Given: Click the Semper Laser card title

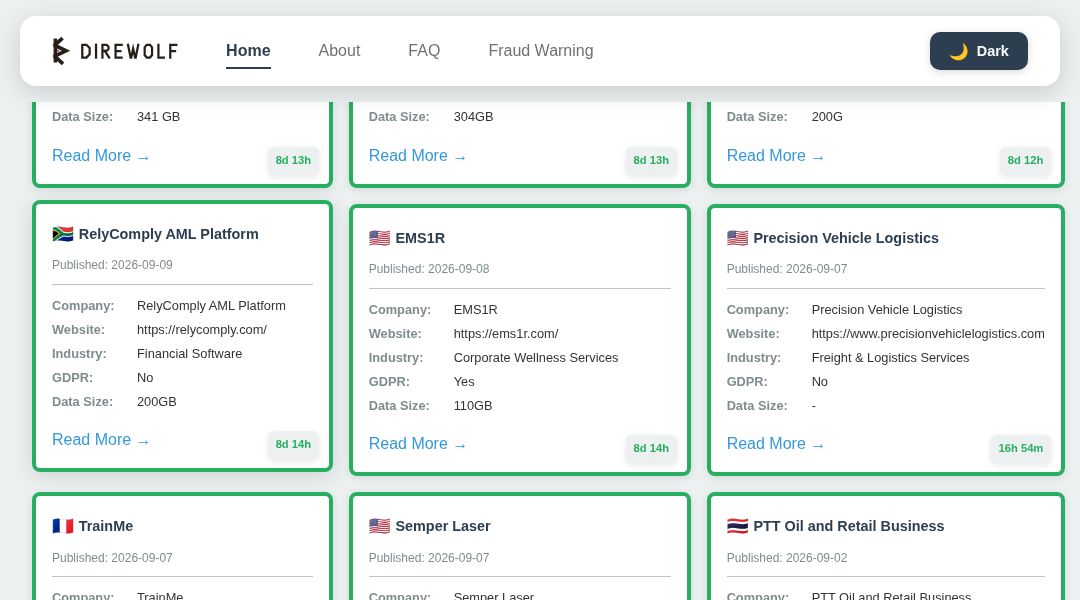Looking at the screenshot, I should [443, 526].
